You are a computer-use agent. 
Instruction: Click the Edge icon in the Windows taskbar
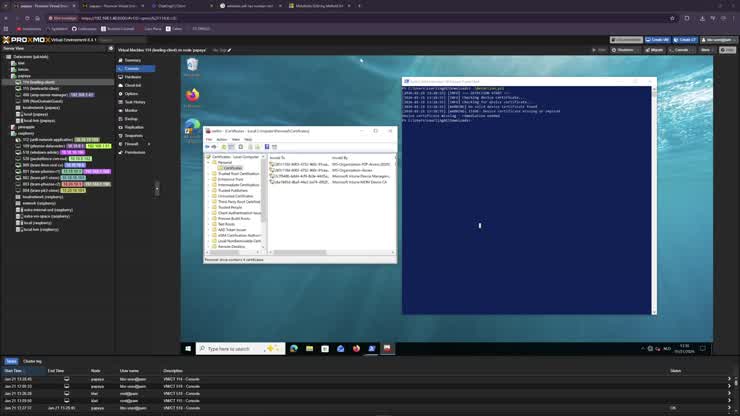pos(294,348)
